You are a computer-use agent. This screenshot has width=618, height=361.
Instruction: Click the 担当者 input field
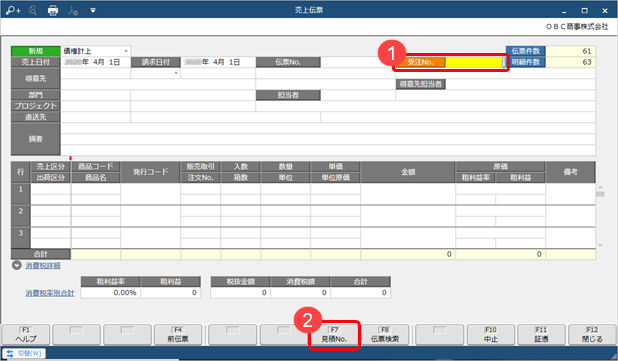tap(357, 95)
